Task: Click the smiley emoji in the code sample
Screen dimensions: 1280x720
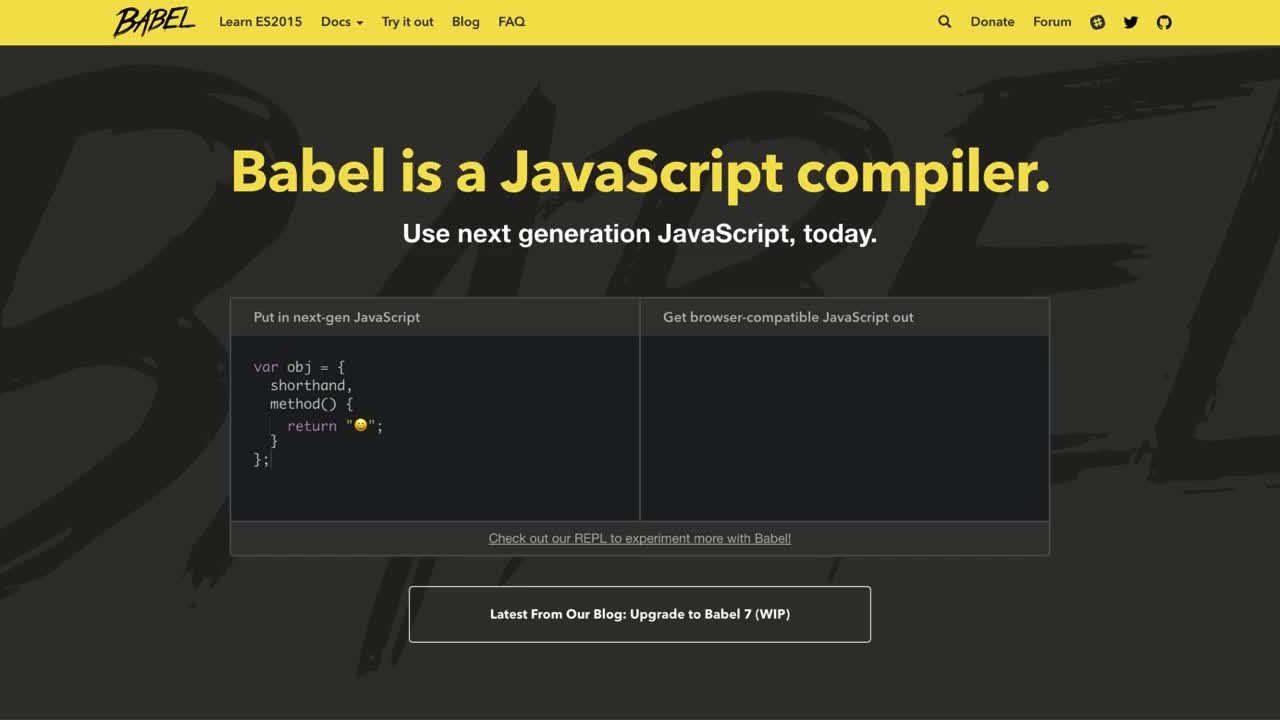Action: pyautogui.click(x=358, y=425)
